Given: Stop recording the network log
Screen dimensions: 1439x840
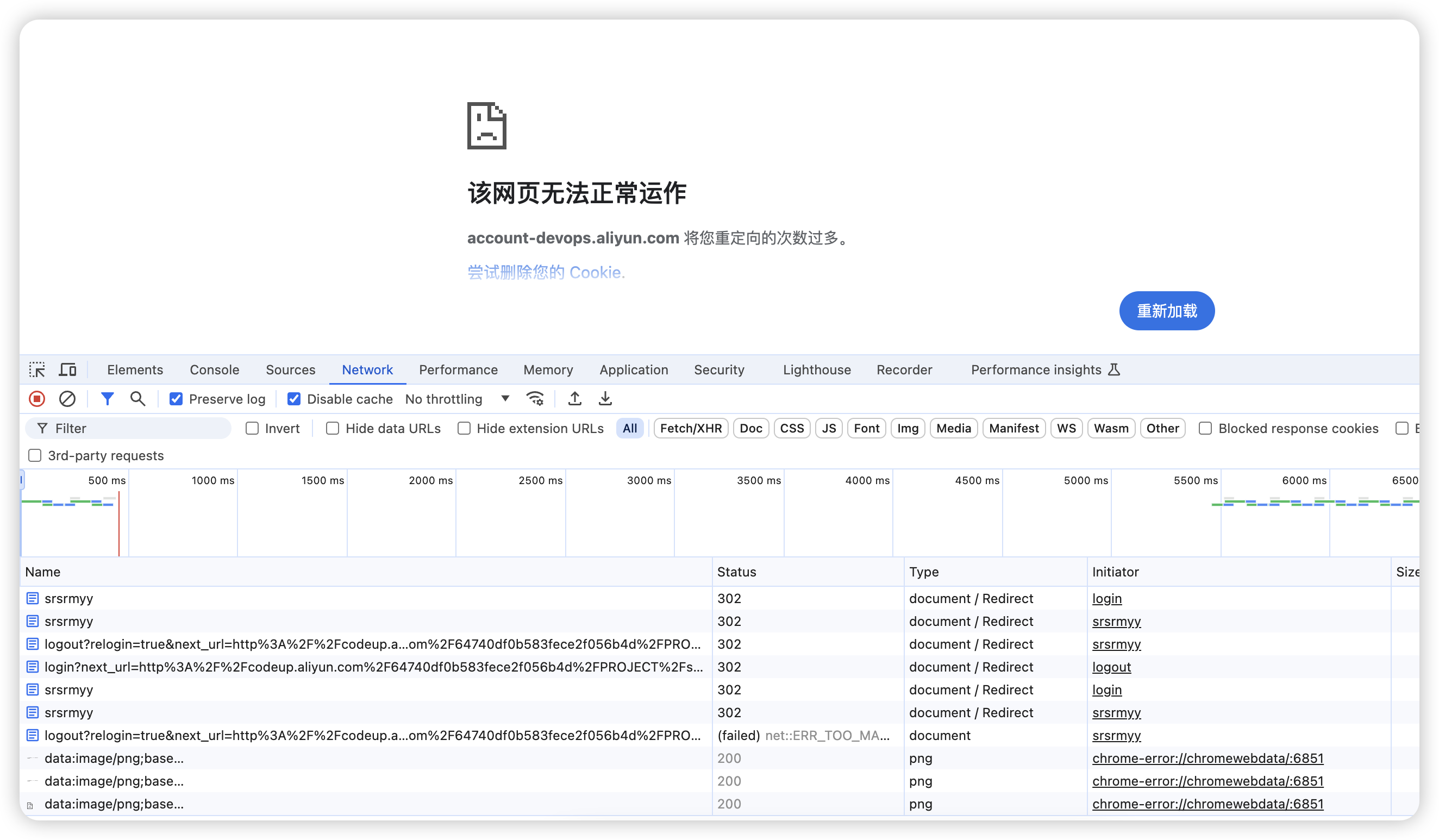Looking at the screenshot, I should tap(37, 399).
